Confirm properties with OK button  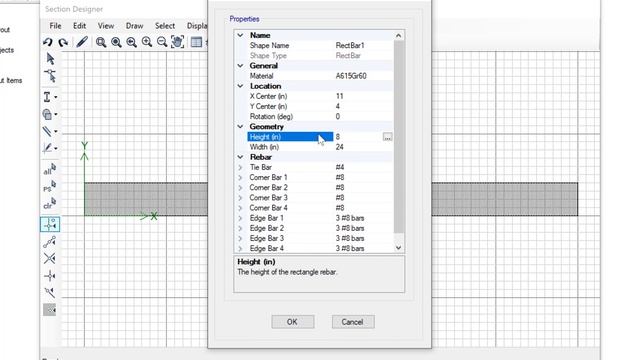293,322
